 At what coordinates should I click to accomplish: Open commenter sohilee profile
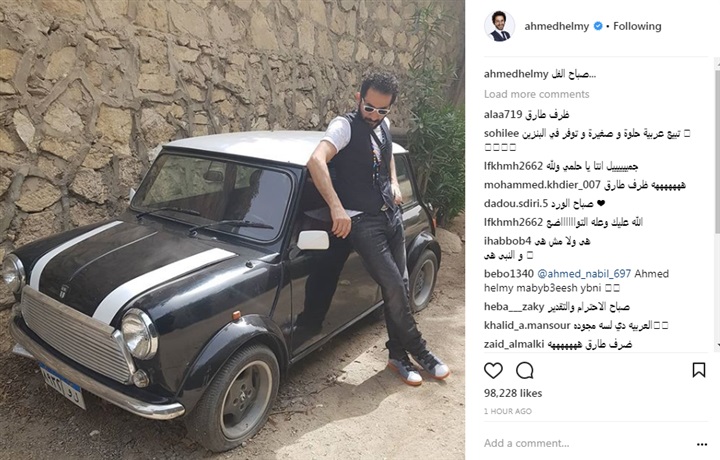[x=501, y=133]
